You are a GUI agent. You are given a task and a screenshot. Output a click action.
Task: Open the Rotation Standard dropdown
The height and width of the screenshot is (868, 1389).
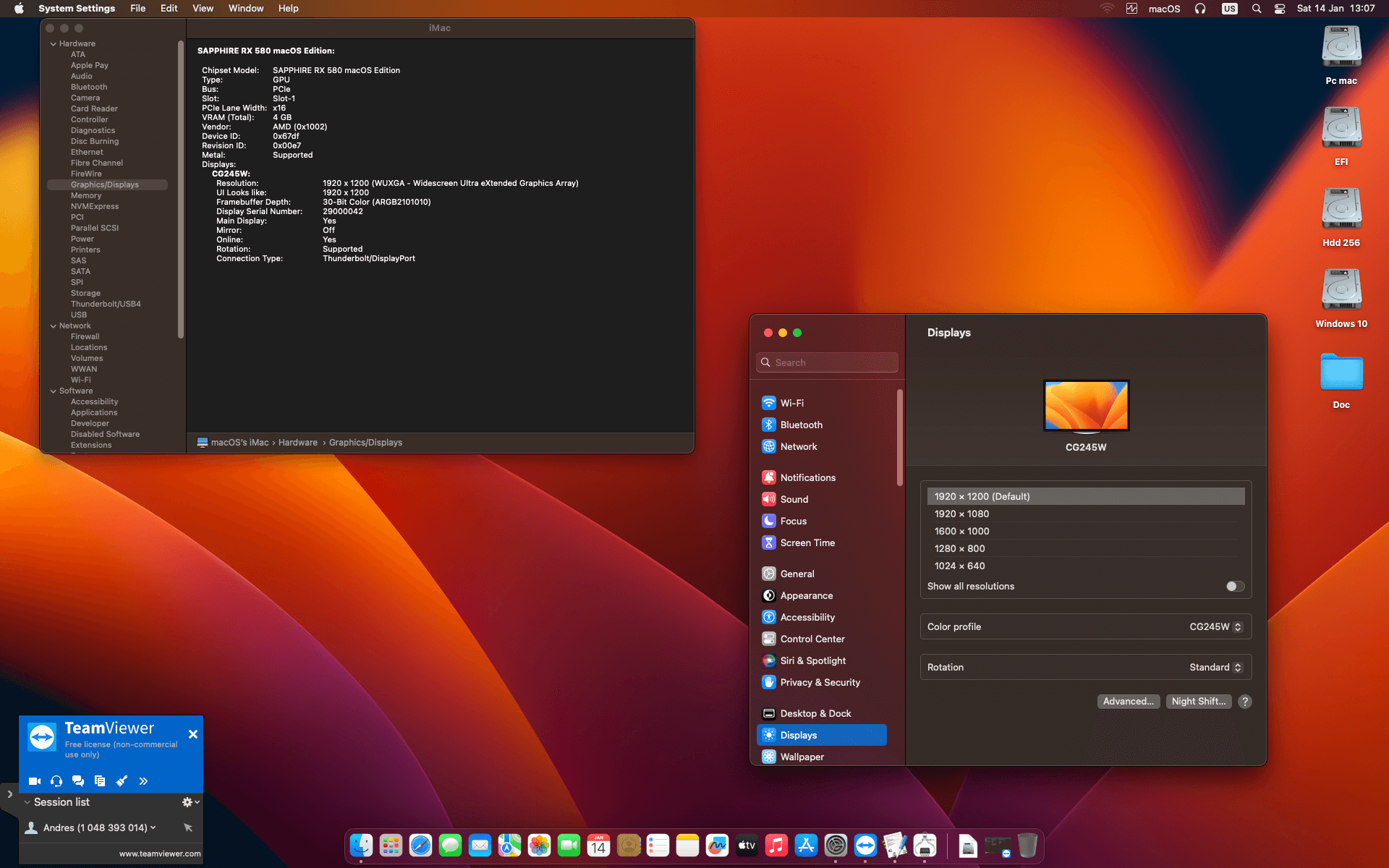point(1215,667)
